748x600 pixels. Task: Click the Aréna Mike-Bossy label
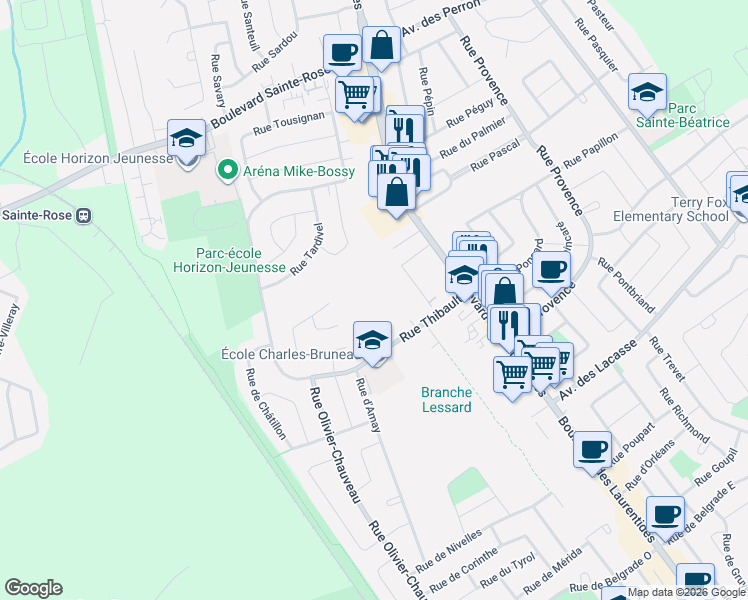pos(299,172)
